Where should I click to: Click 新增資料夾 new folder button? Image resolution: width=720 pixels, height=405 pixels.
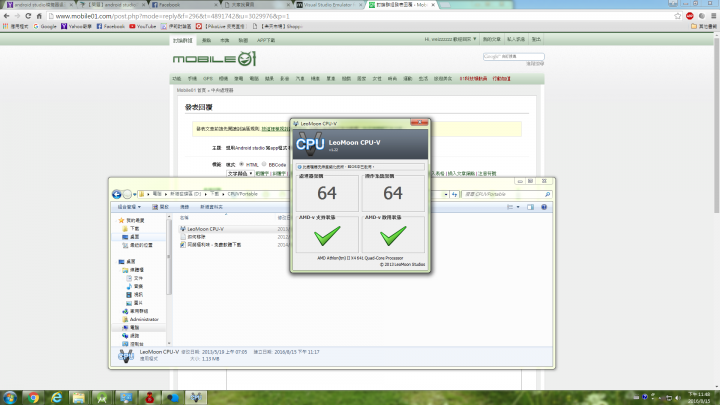tap(211, 207)
